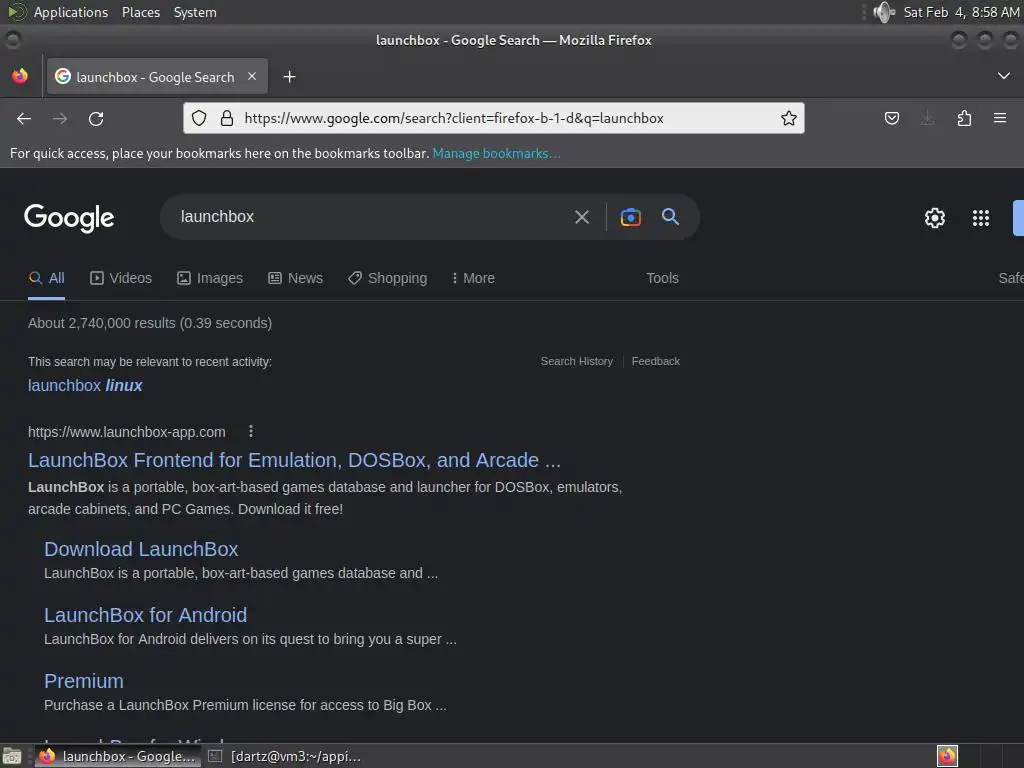1024x768 pixels.
Task: Open the Download LaunchBox sitelink
Action: 141,549
